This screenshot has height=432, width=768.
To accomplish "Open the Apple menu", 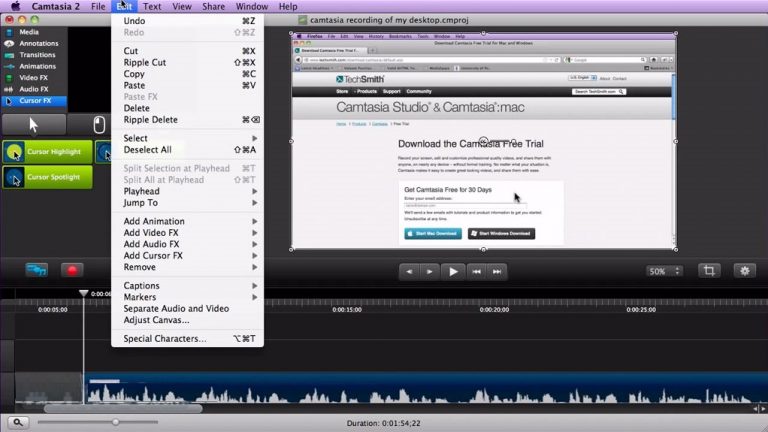I will (16, 6).
